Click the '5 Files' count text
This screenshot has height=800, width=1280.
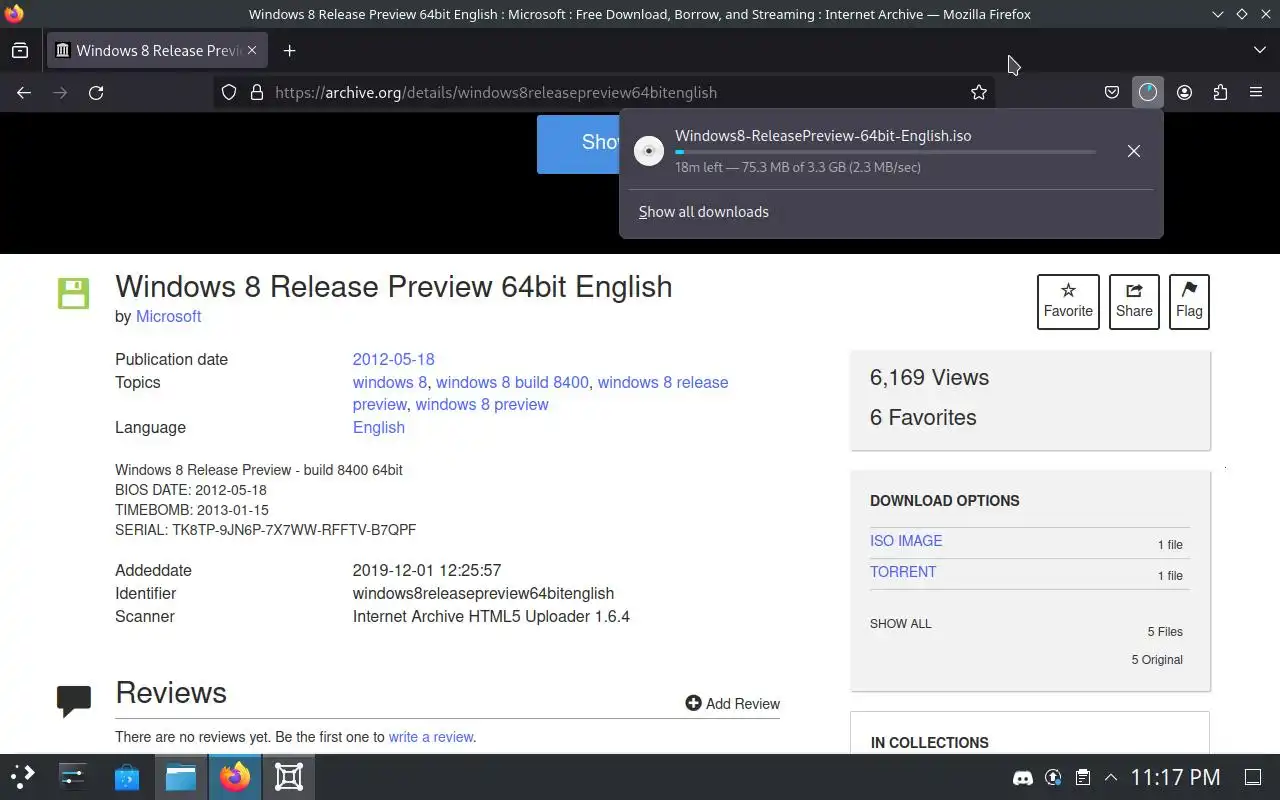(1165, 632)
